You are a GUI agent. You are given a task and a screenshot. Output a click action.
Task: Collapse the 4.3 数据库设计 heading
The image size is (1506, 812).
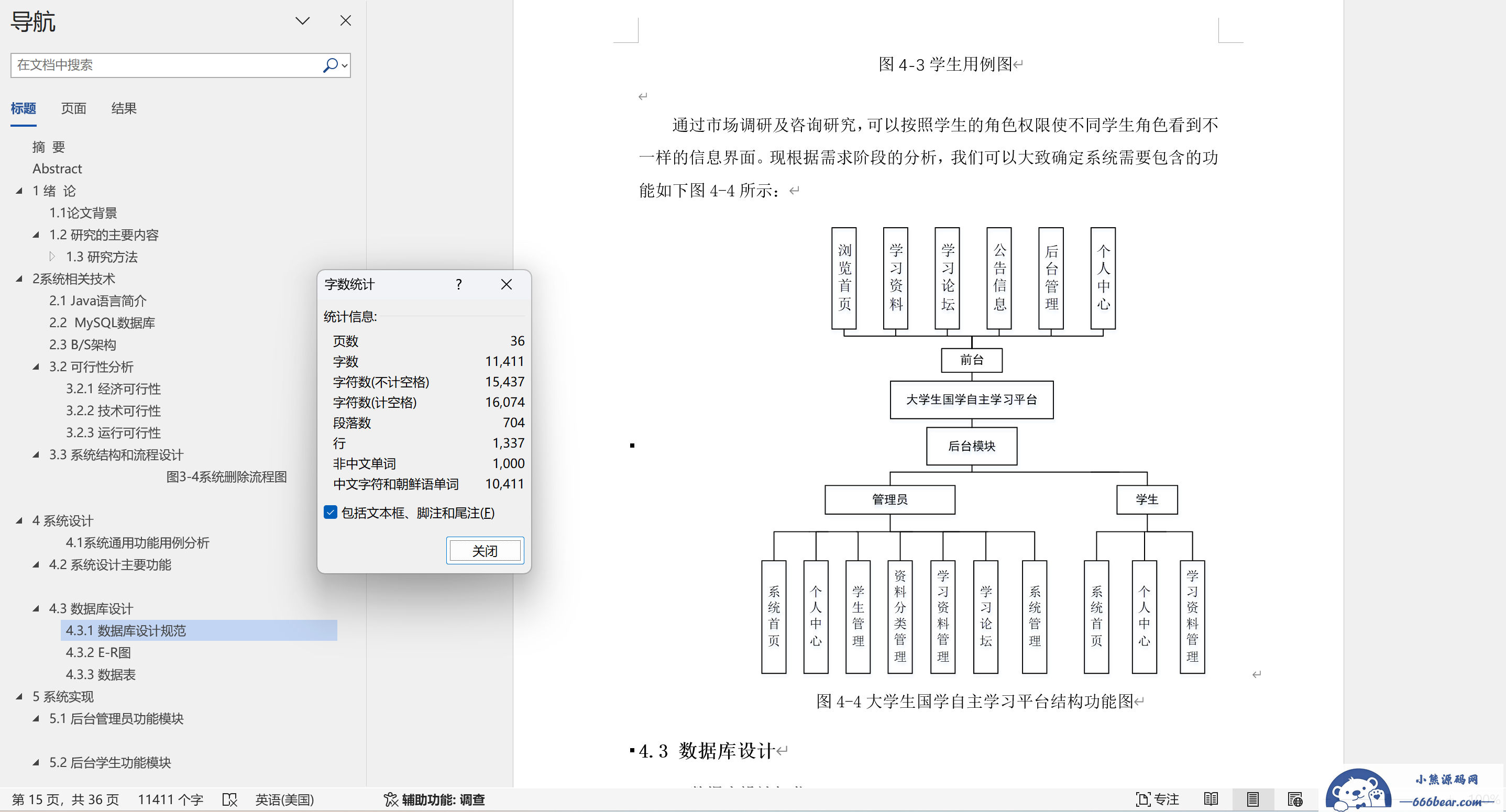coord(36,609)
